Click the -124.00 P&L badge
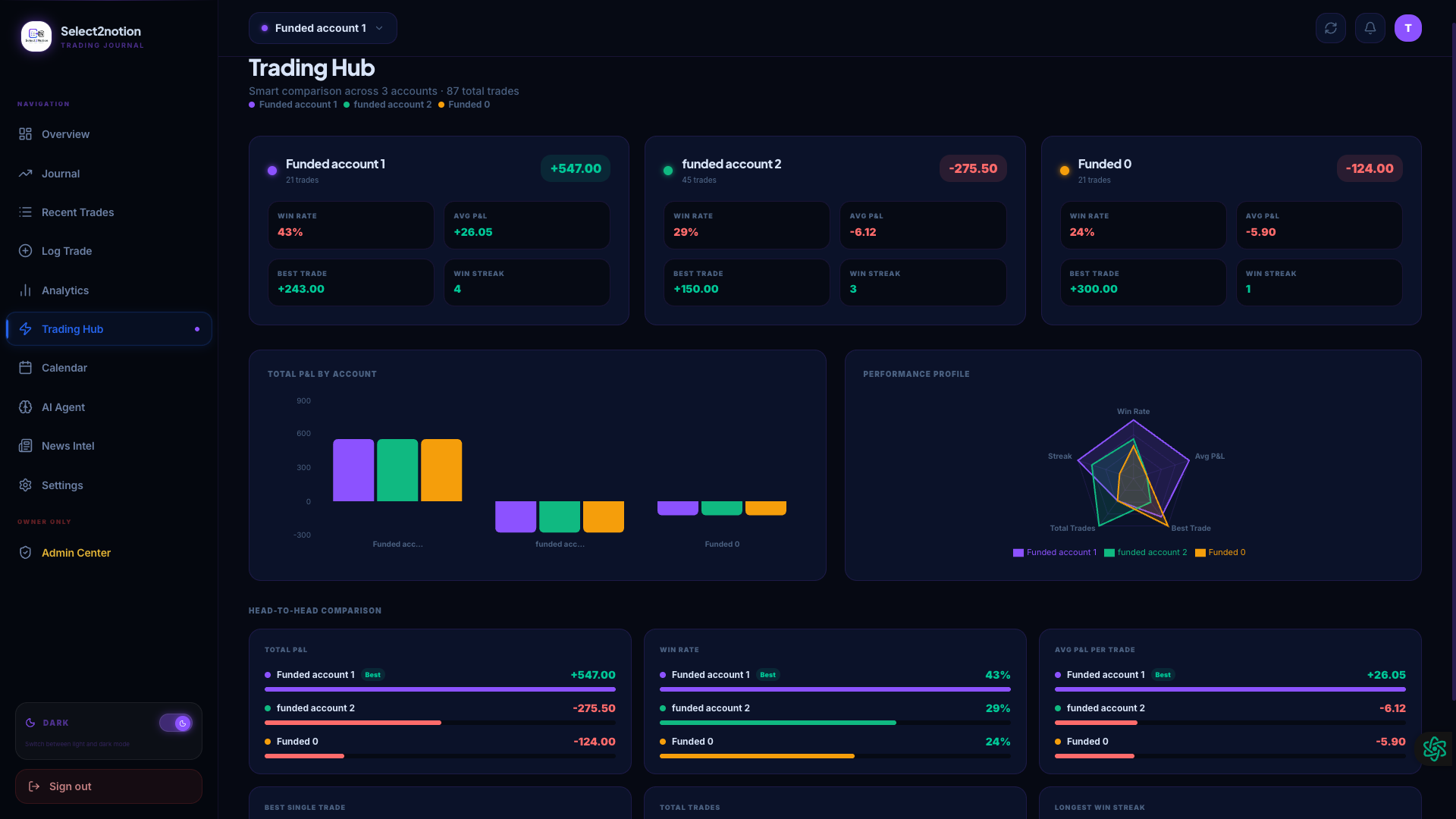This screenshot has width=1456, height=819. [1370, 168]
